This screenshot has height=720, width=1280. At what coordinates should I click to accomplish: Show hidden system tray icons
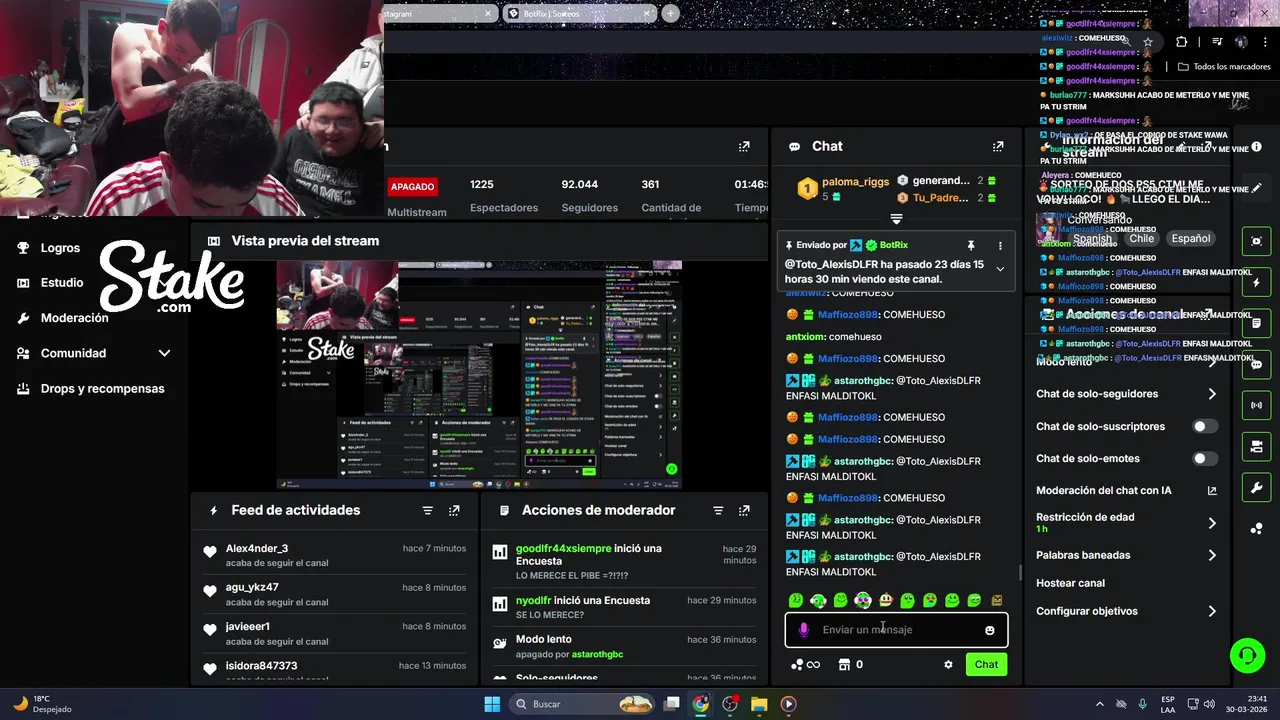click(x=1100, y=704)
